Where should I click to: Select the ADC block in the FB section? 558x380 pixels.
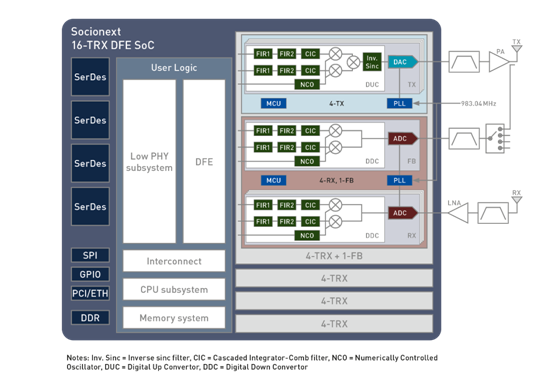[x=403, y=138]
